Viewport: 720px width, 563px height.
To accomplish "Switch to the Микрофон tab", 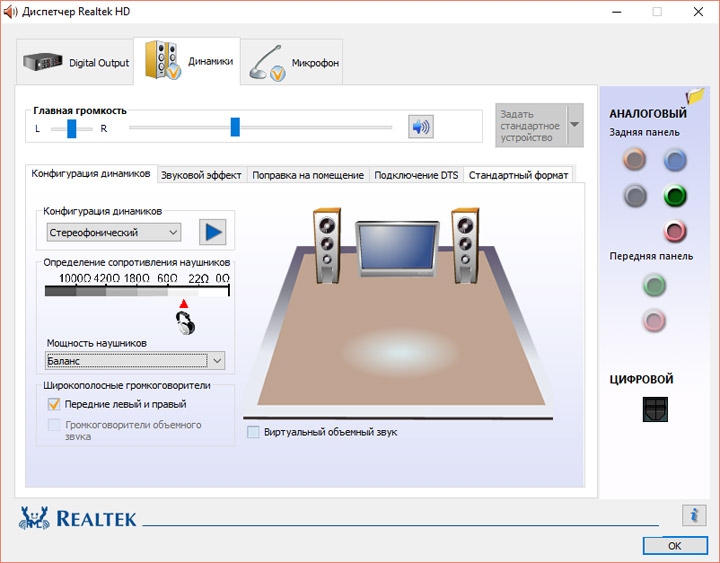I will tap(292, 62).
